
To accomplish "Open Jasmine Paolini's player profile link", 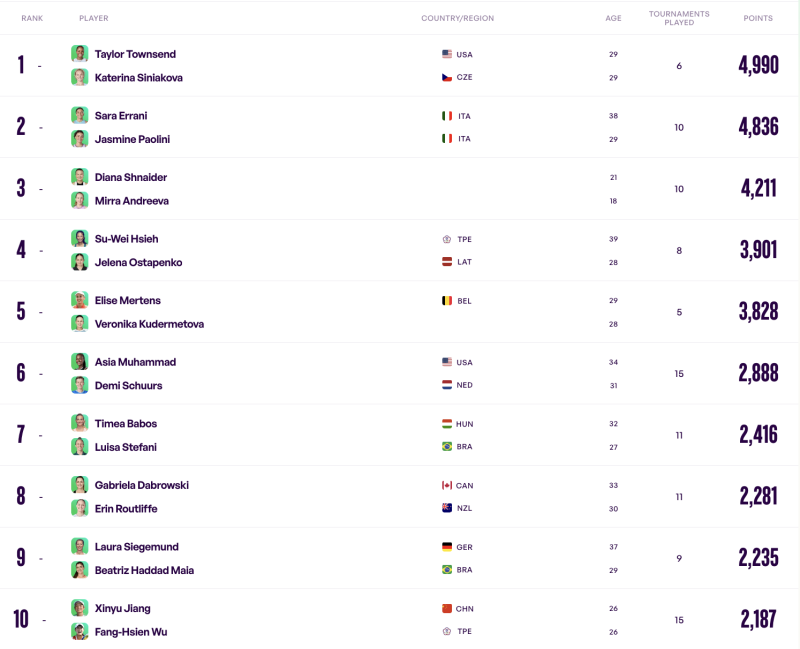I will pyautogui.click(x=132, y=139).
